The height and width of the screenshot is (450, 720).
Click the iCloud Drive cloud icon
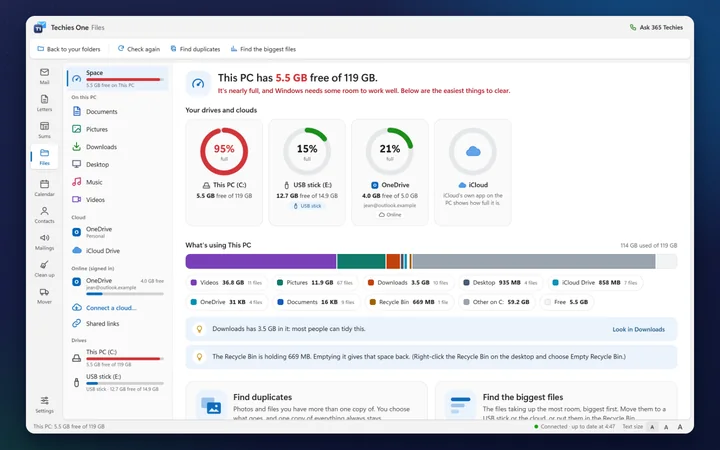point(77,250)
